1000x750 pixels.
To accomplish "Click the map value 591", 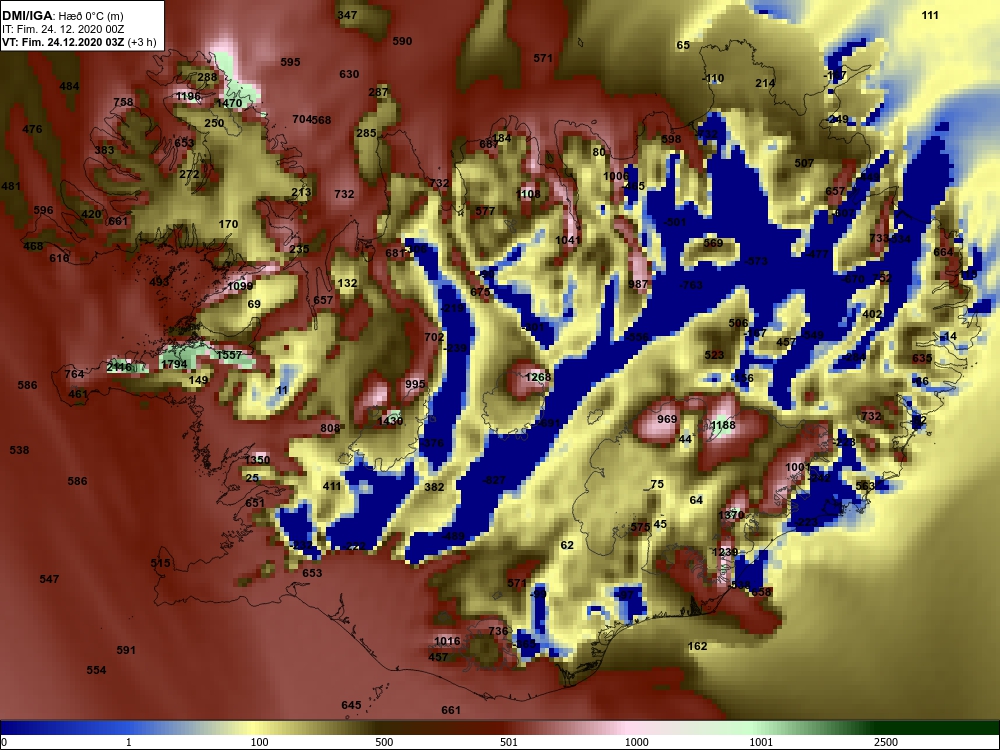I will tap(126, 651).
